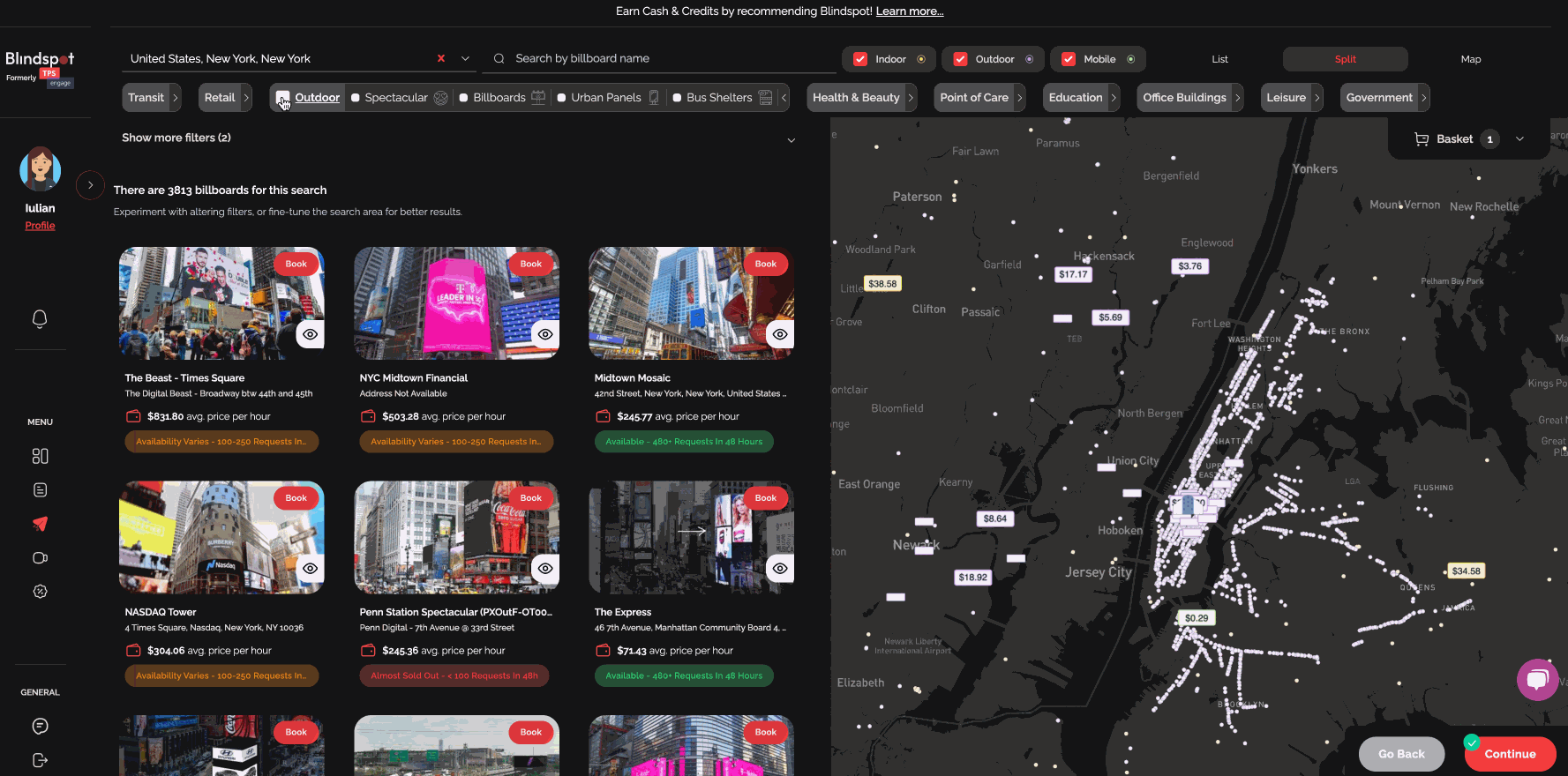Toggle the Outdoor checkbox in top bar

pos(960,59)
